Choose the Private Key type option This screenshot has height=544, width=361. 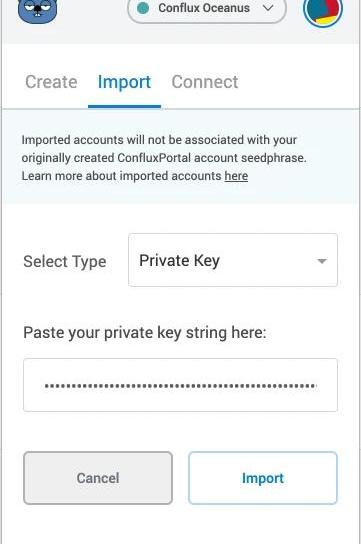coord(179,261)
